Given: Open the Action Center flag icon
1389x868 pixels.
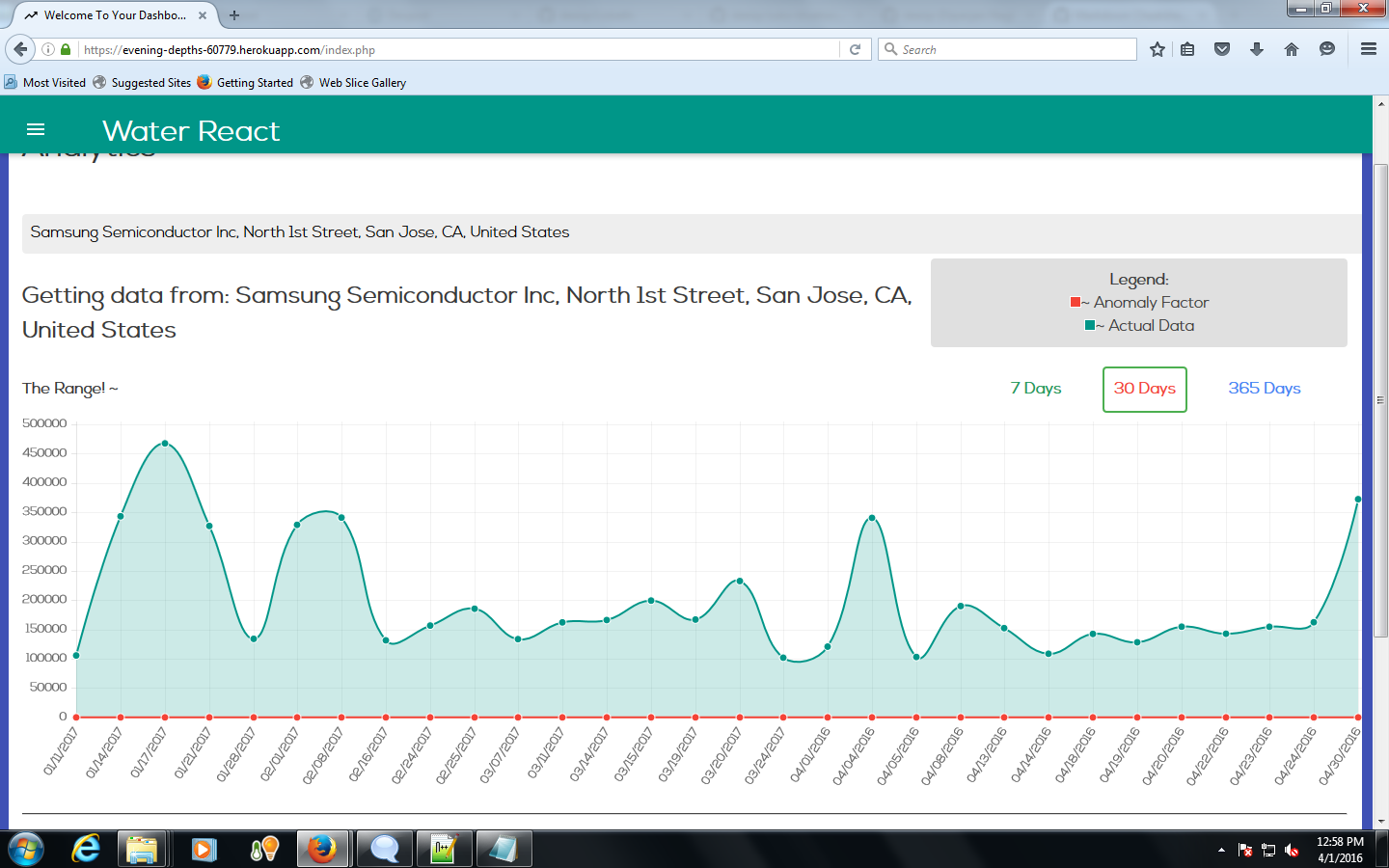Looking at the screenshot, I should pyautogui.click(x=1245, y=851).
